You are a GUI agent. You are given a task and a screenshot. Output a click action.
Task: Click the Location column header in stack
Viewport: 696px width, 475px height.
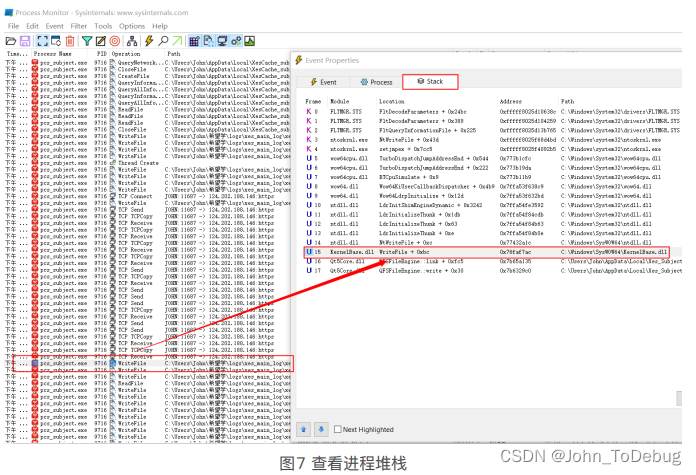392,101
